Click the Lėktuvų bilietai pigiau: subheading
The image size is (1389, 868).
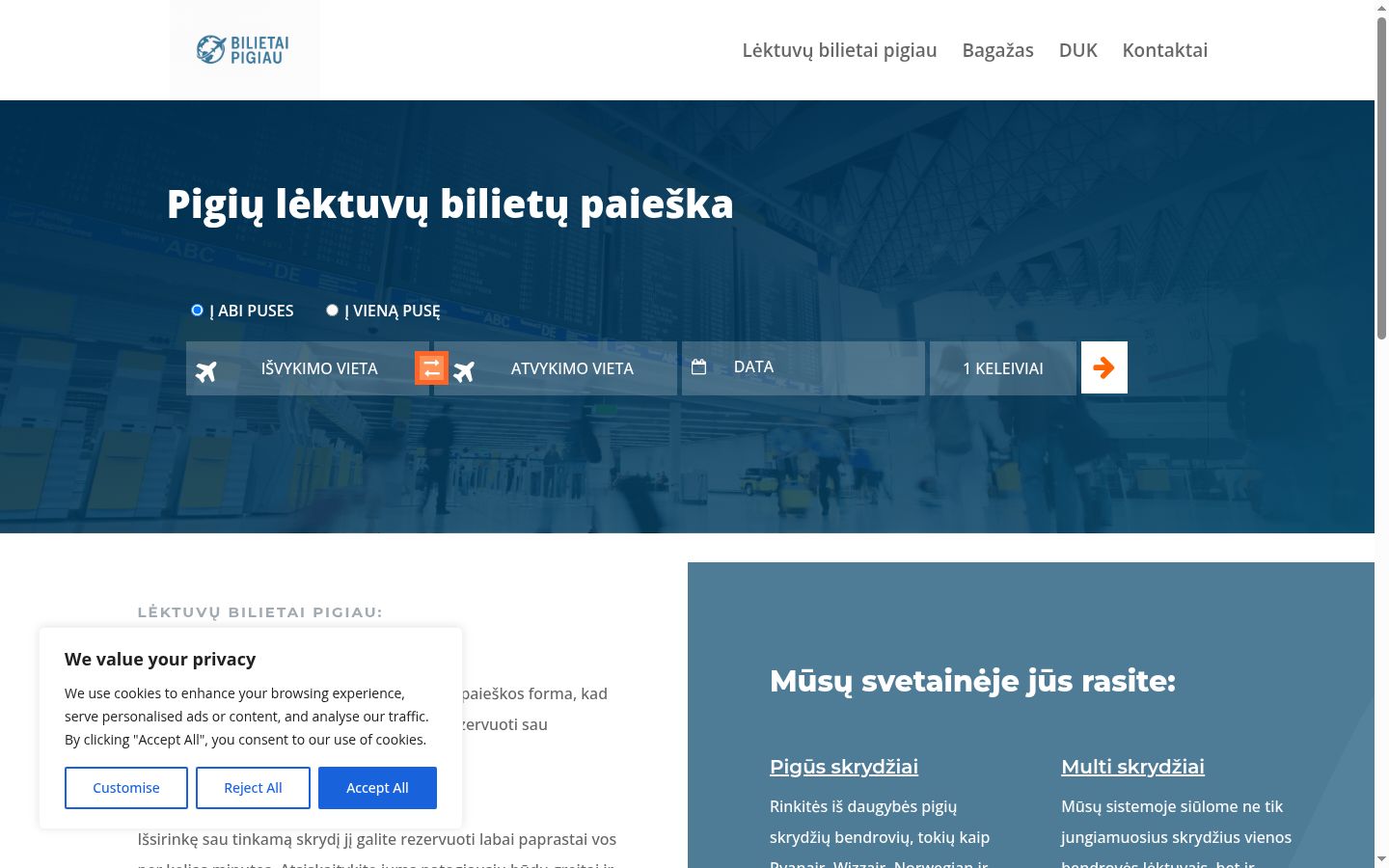coord(260,611)
